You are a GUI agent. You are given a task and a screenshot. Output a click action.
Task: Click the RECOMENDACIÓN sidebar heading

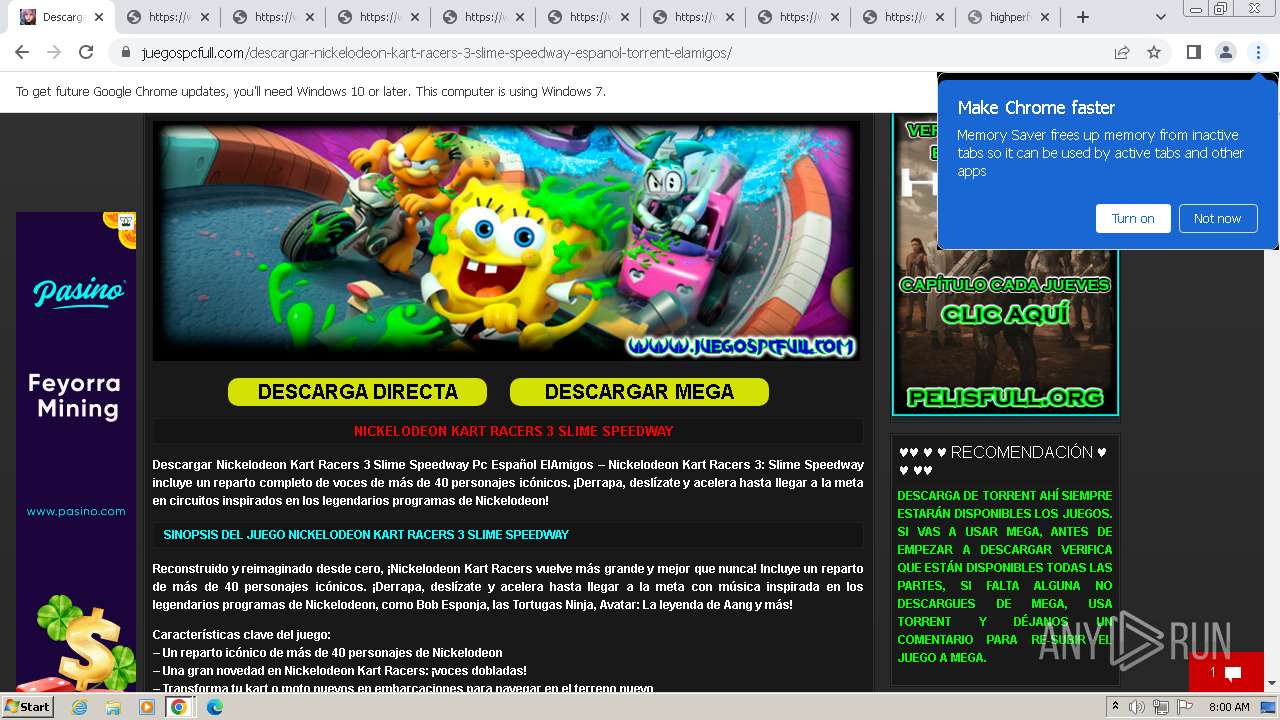[1003, 461]
